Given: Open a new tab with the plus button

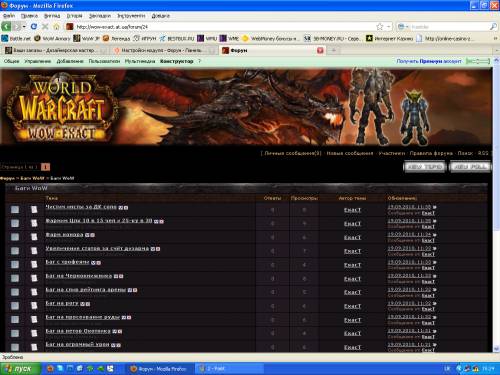Looking at the screenshot, I should coord(334,50).
